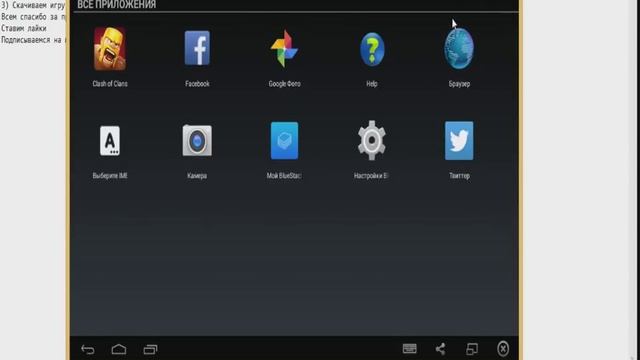Click the share icon in bottom bar
This screenshot has height=360, width=640.
point(440,349)
